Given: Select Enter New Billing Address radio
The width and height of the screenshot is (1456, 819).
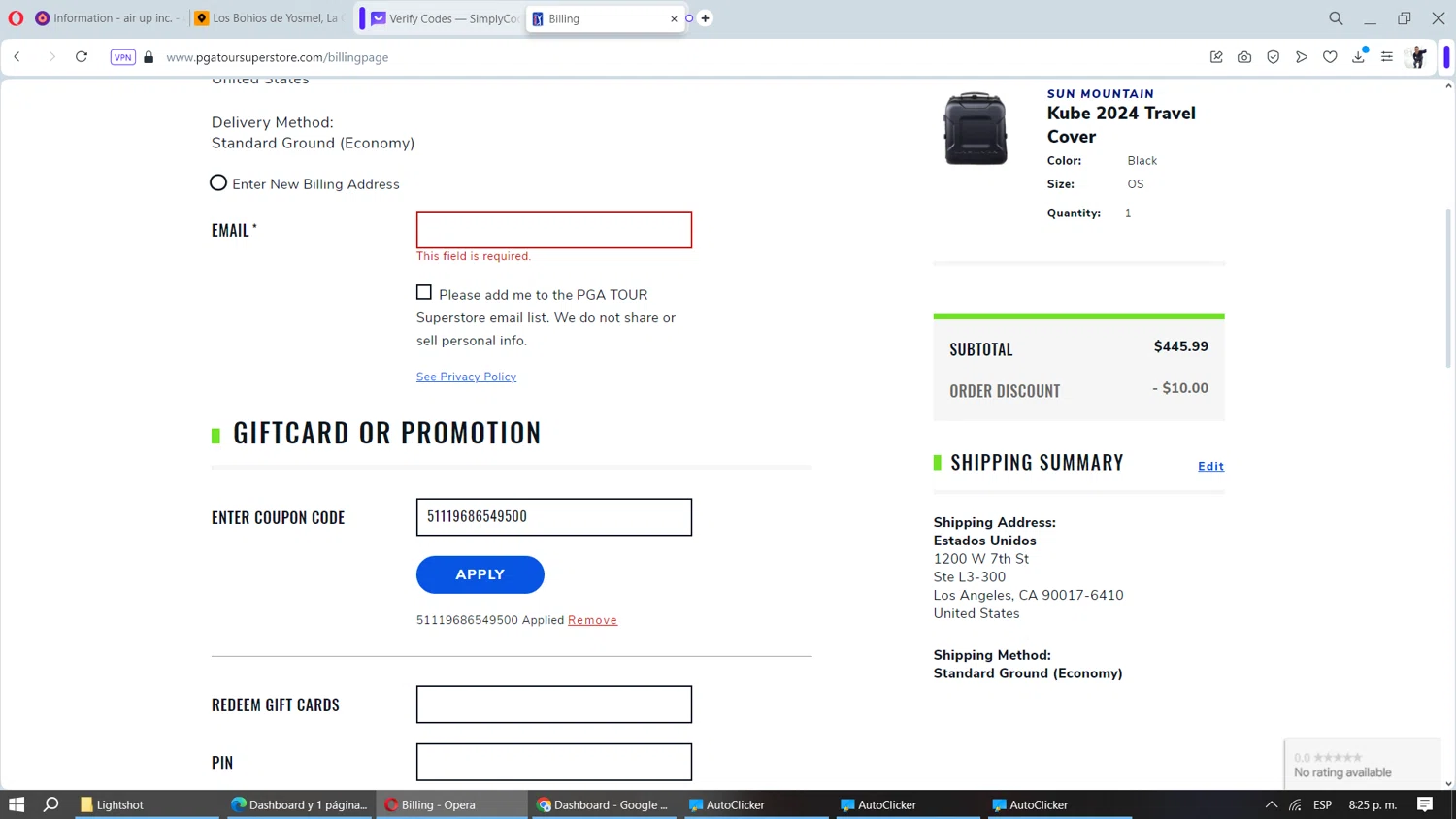Looking at the screenshot, I should point(218,182).
